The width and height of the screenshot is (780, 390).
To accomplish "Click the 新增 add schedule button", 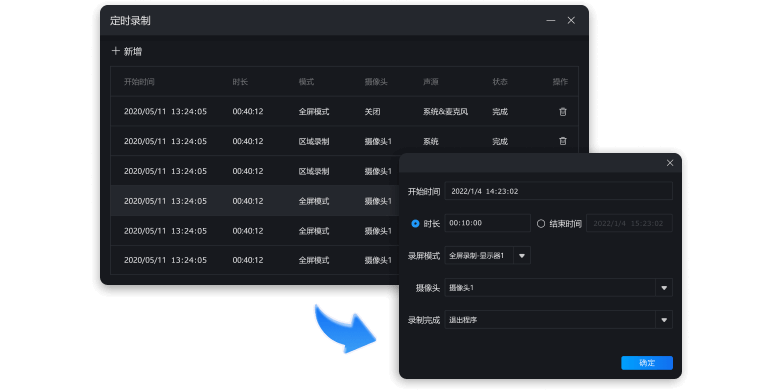I will click(127, 51).
